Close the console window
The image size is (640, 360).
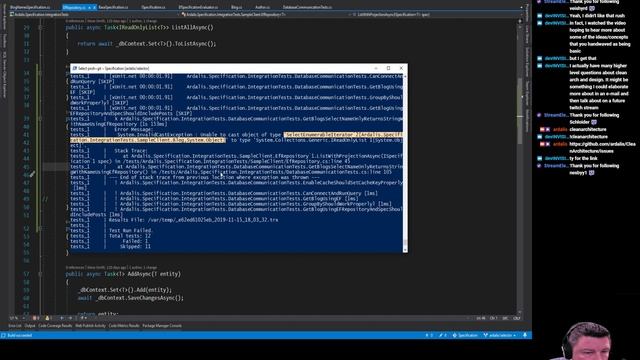click(x=401, y=68)
